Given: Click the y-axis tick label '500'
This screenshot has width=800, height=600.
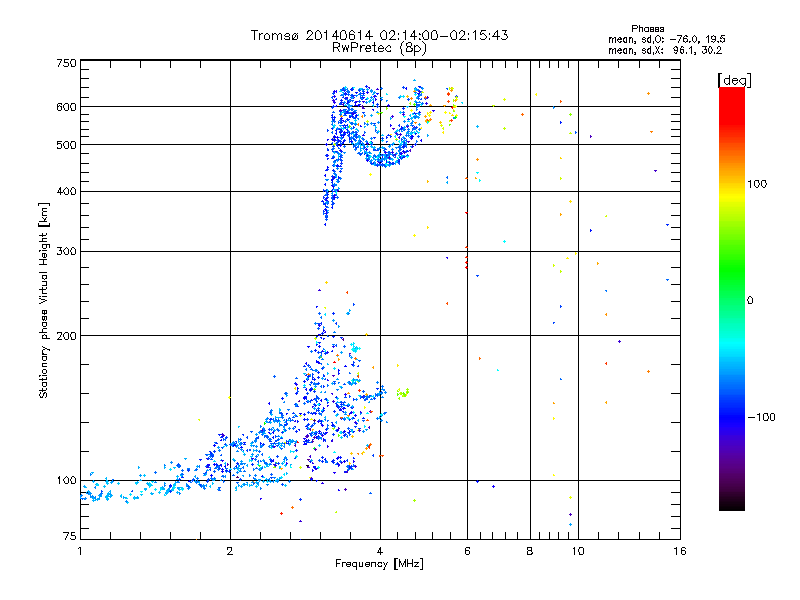Looking at the screenshot, I should (x=67, y=145).
